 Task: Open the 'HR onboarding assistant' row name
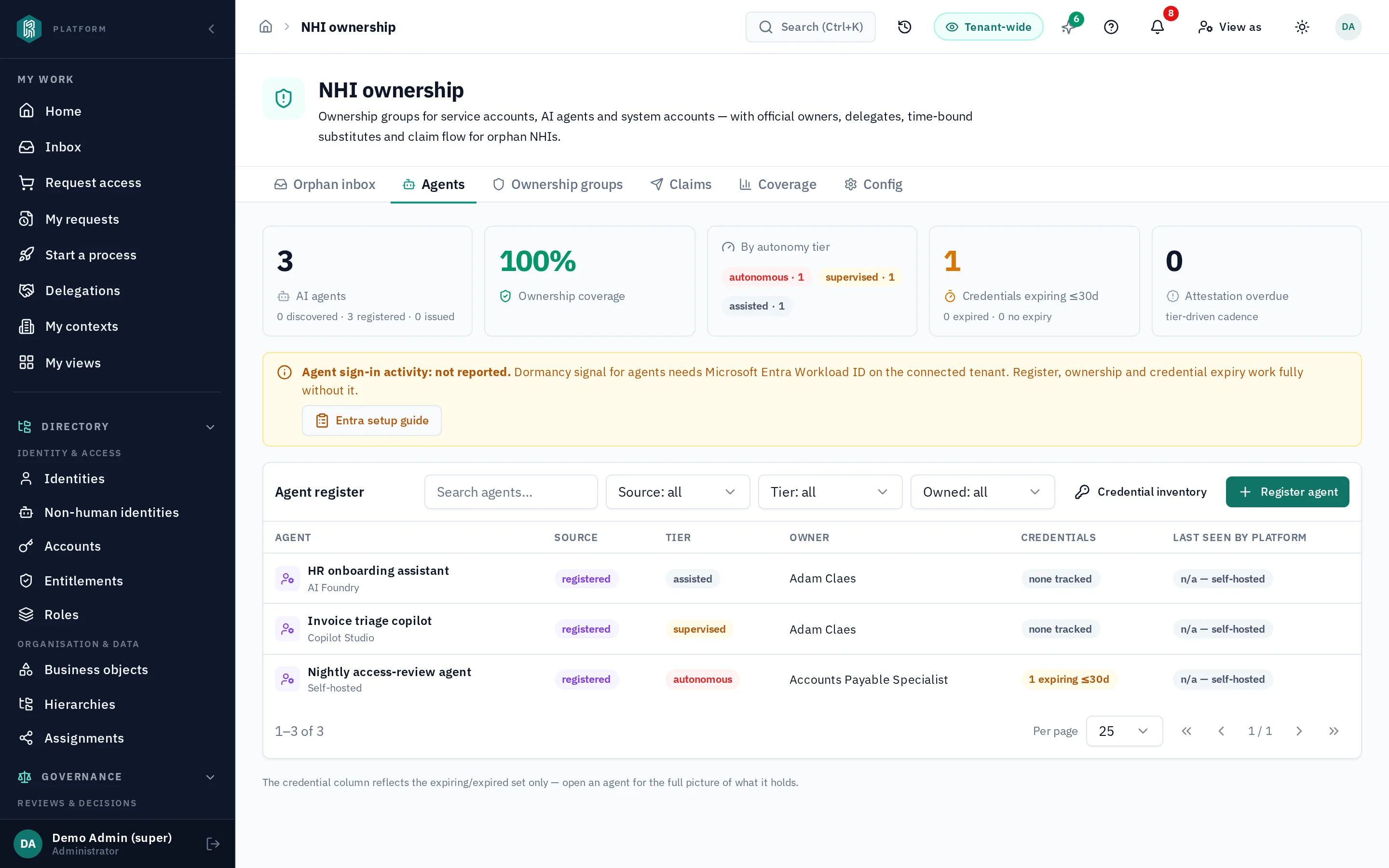coord(378,570)
